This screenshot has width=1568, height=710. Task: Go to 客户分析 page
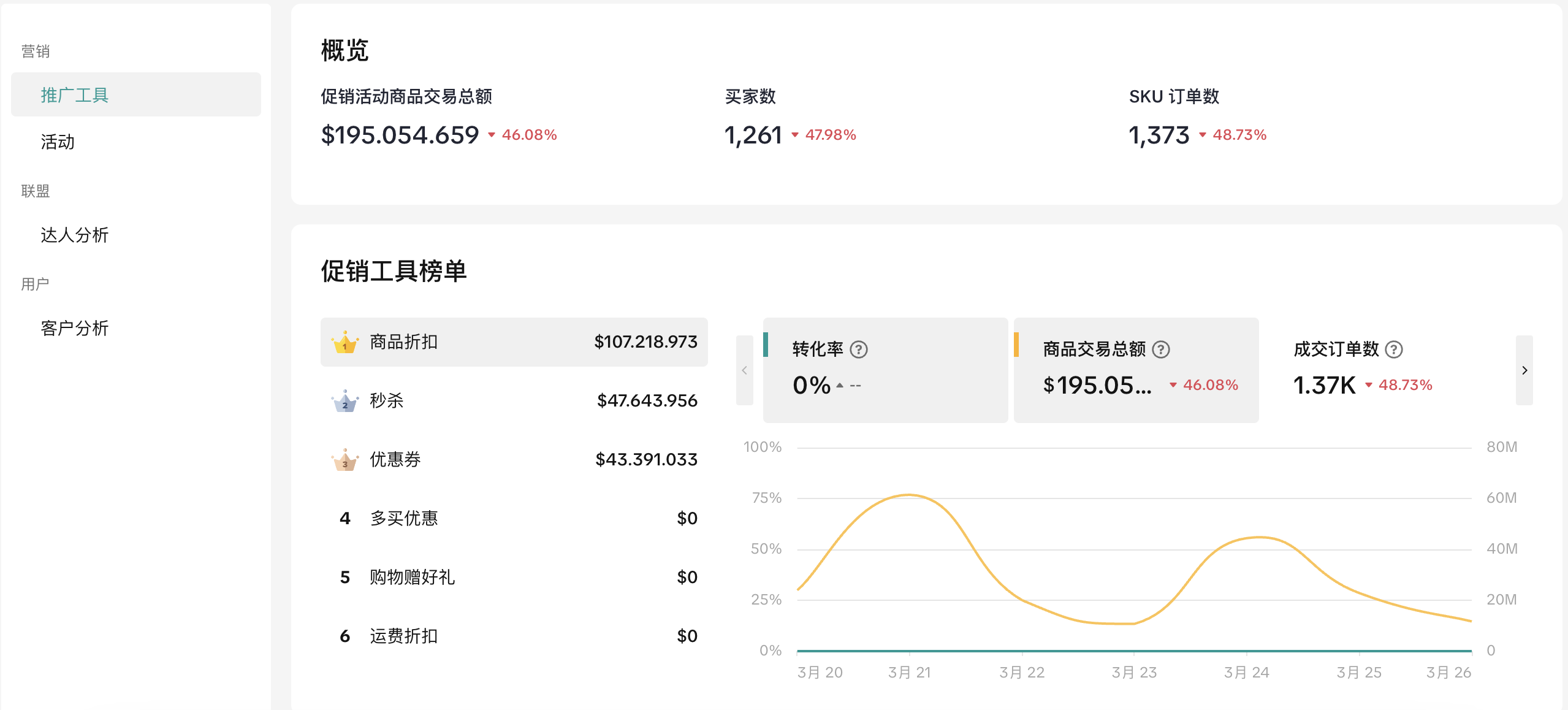click(74, 328)
